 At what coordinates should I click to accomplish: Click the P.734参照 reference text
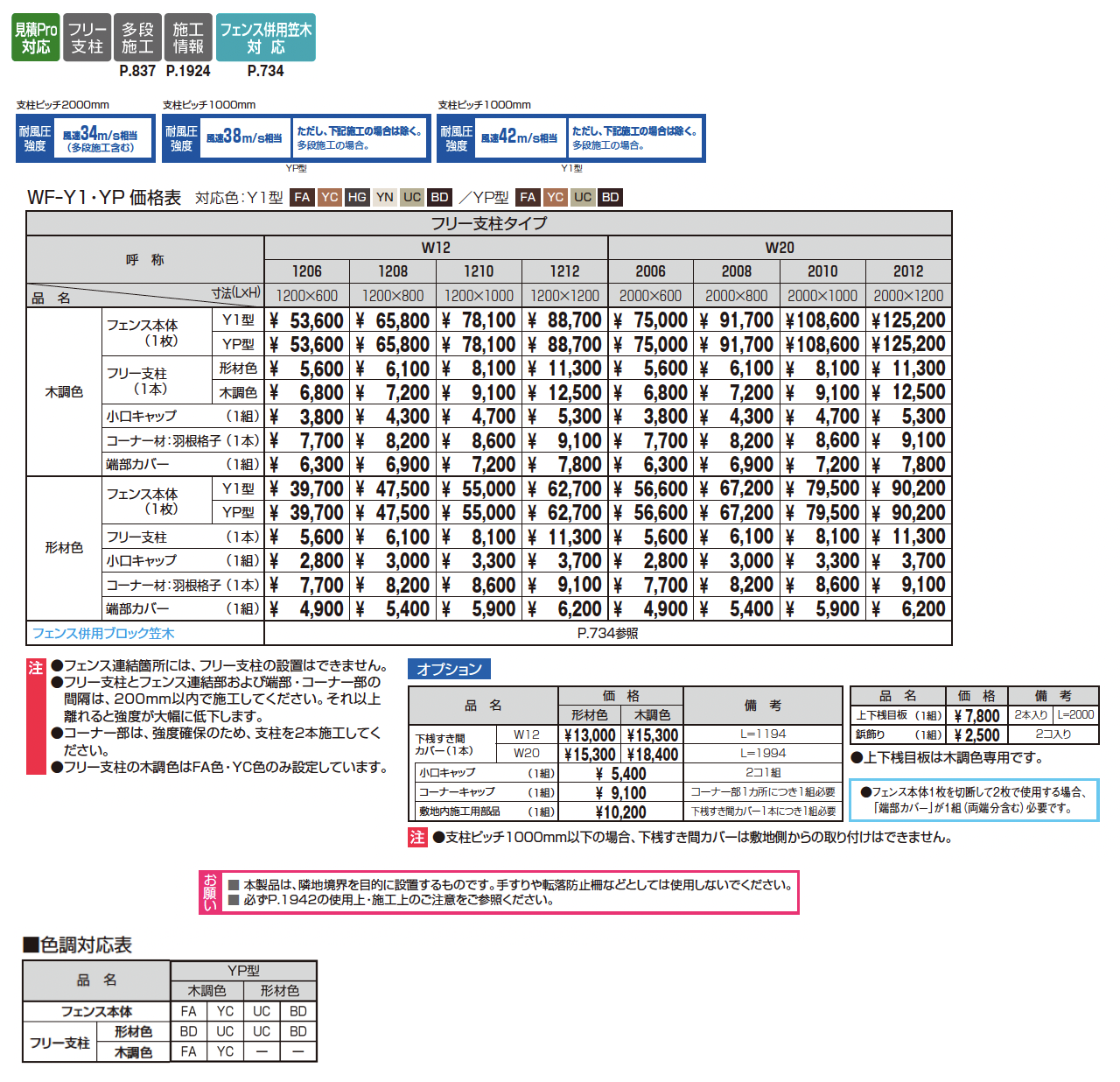[x=607, y=633]
